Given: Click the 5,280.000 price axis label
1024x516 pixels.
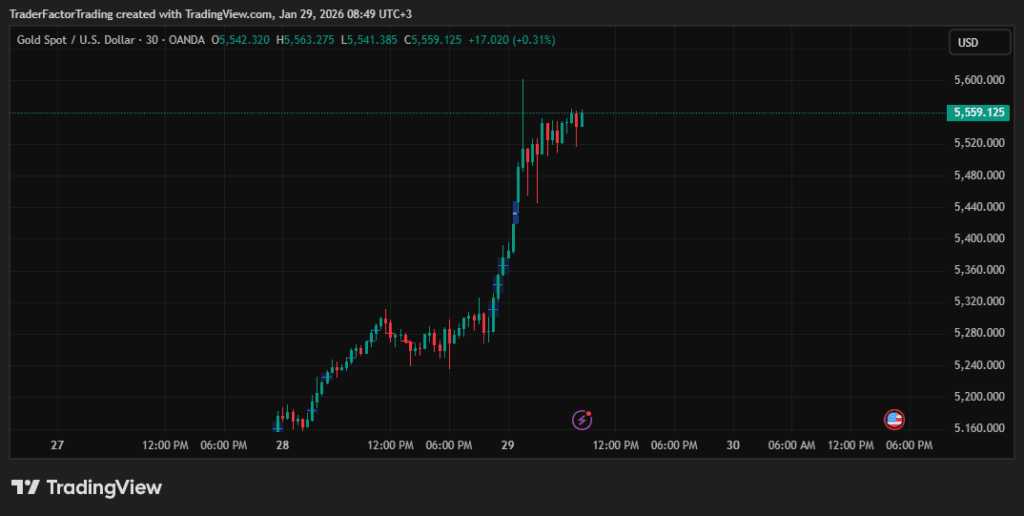Looking at the screenshot, I should [979, 333].
